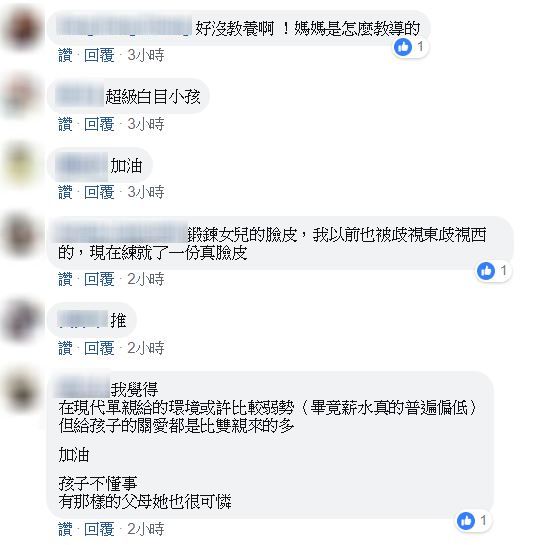Reply to the 超級白目小孩 comment
This screenshot has height=545, width=548.
99,124
